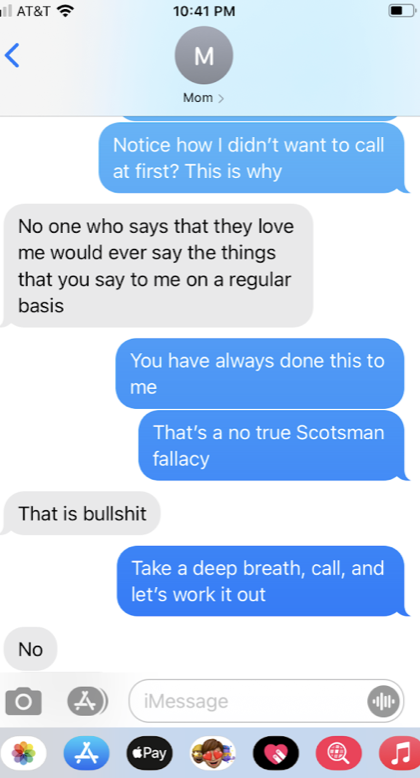The image size is (420, 778).
Task: Open the #images search globe icon
Action: 339,753
